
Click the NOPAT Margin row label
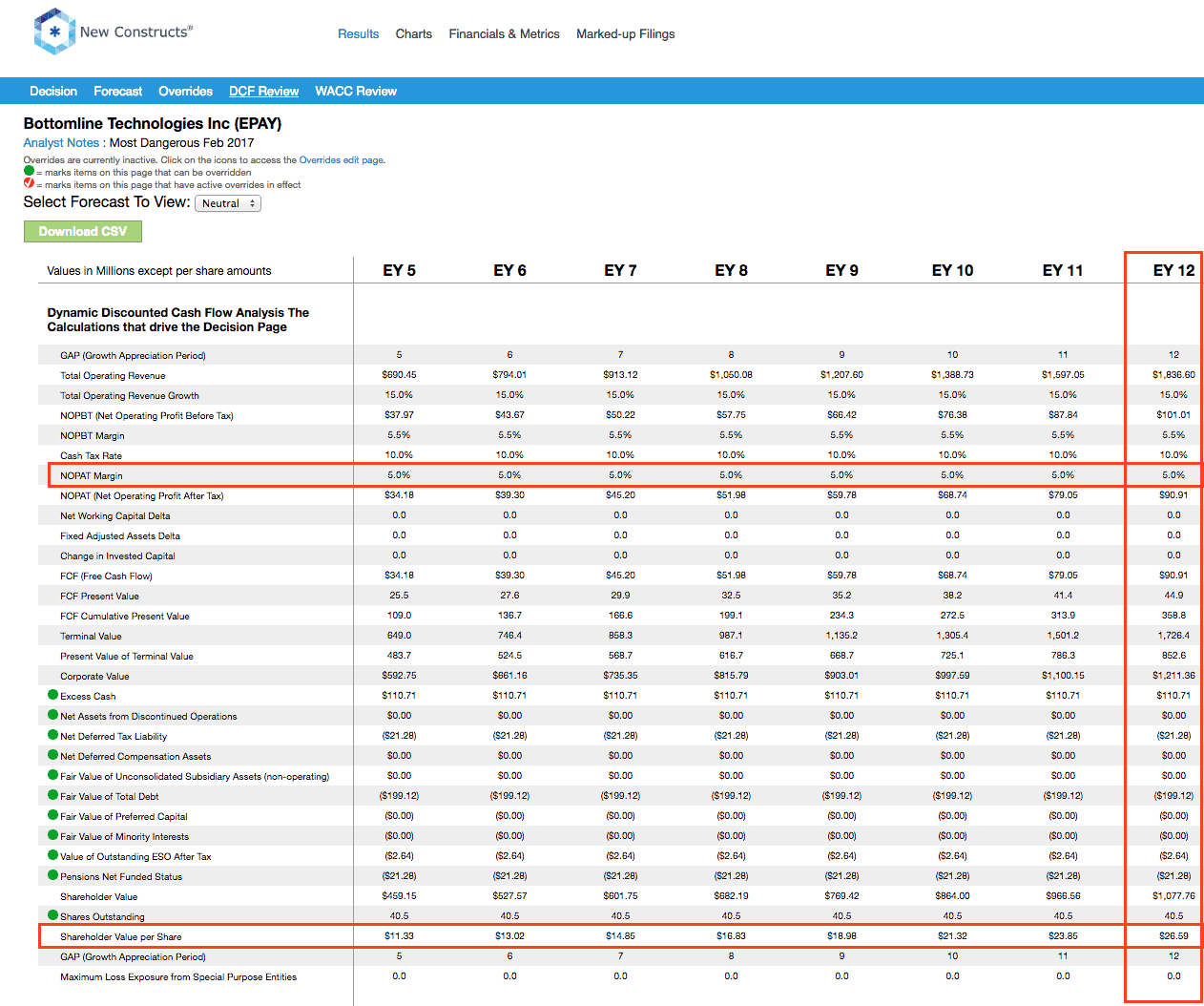click(92, 475)
